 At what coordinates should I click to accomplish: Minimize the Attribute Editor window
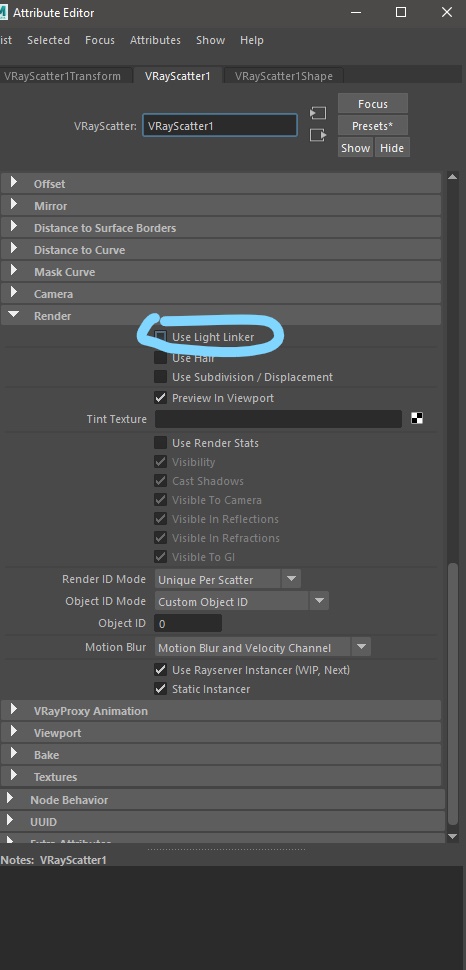click(356, 12)
